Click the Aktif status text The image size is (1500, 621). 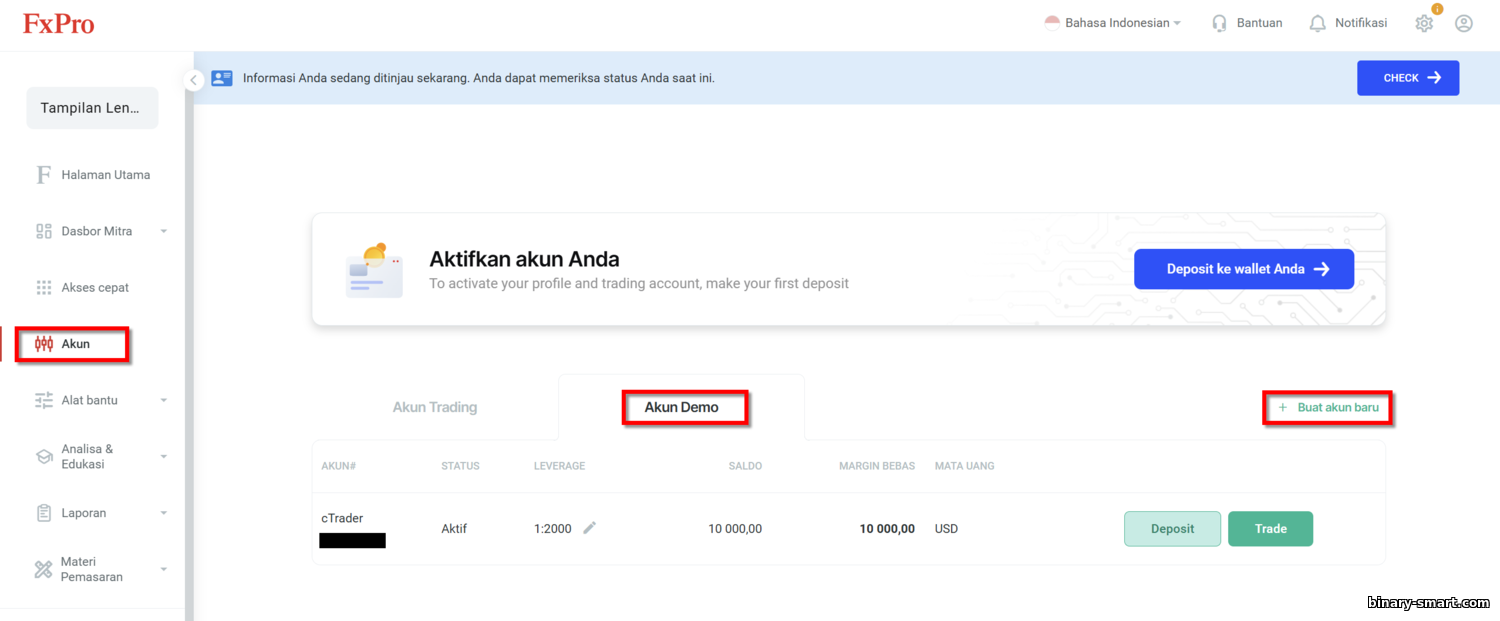point(454,529)
